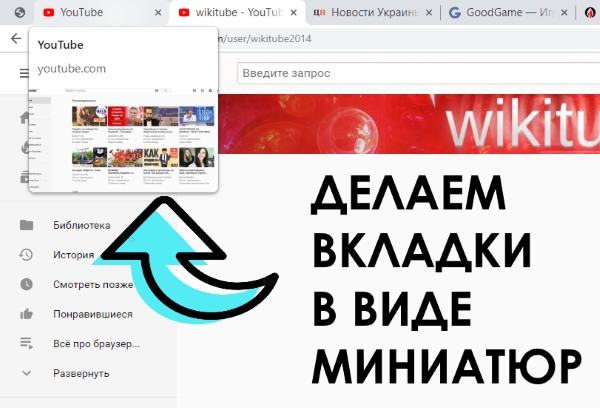Click the Введите запрос search field
Screen dimensions: 600x408
pyautogui.click(x=400, y=73)
